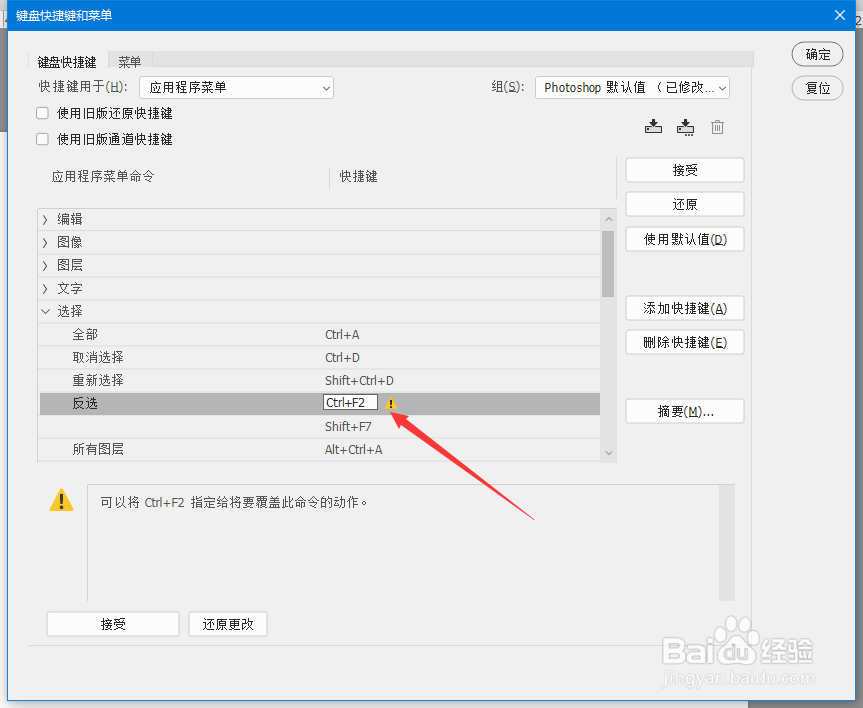Click warning icon beside the Ctrl+F2 shortcut
The image size is (863, 708).
(390, 404)
